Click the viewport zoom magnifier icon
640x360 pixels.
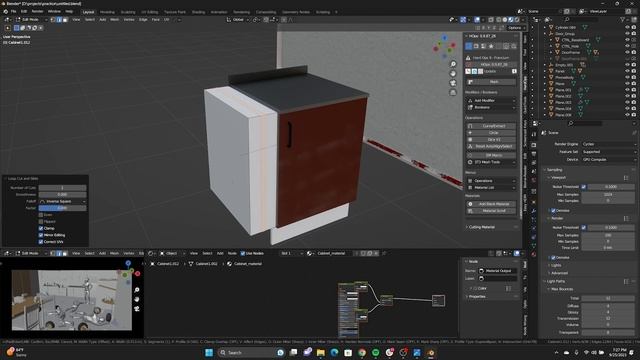pos(453,64)
